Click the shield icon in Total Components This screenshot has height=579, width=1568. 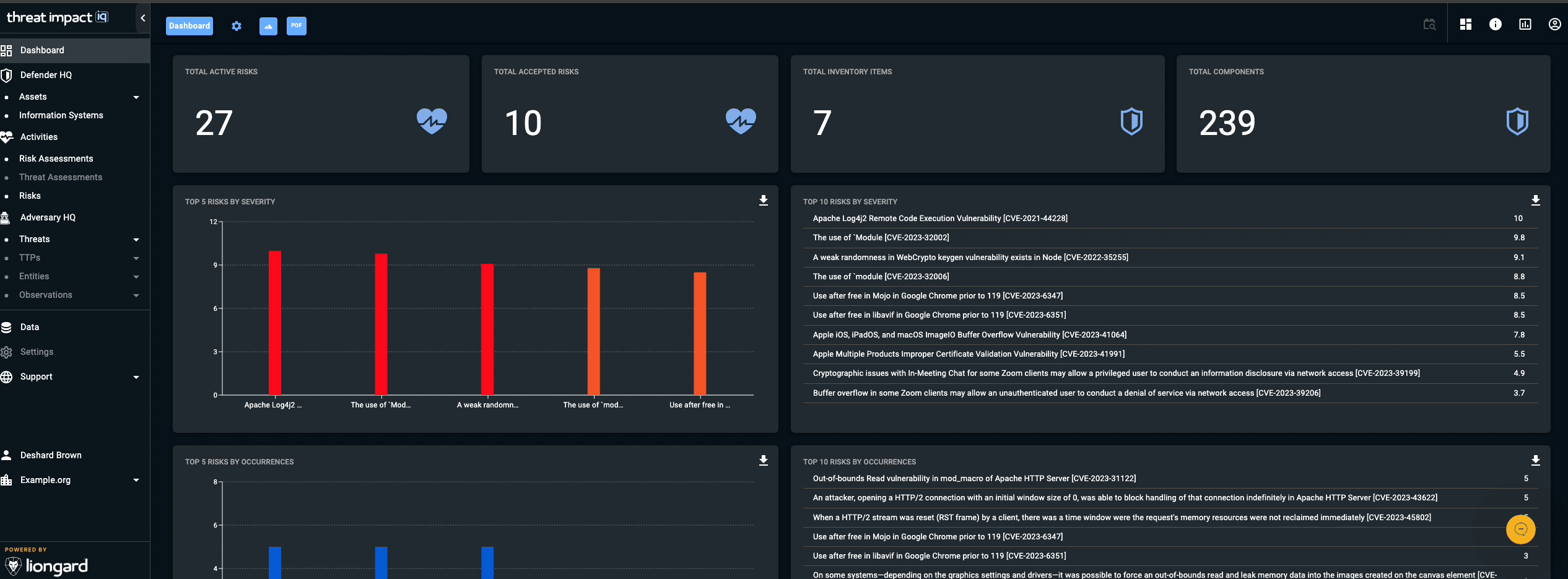pos(1518,121)
